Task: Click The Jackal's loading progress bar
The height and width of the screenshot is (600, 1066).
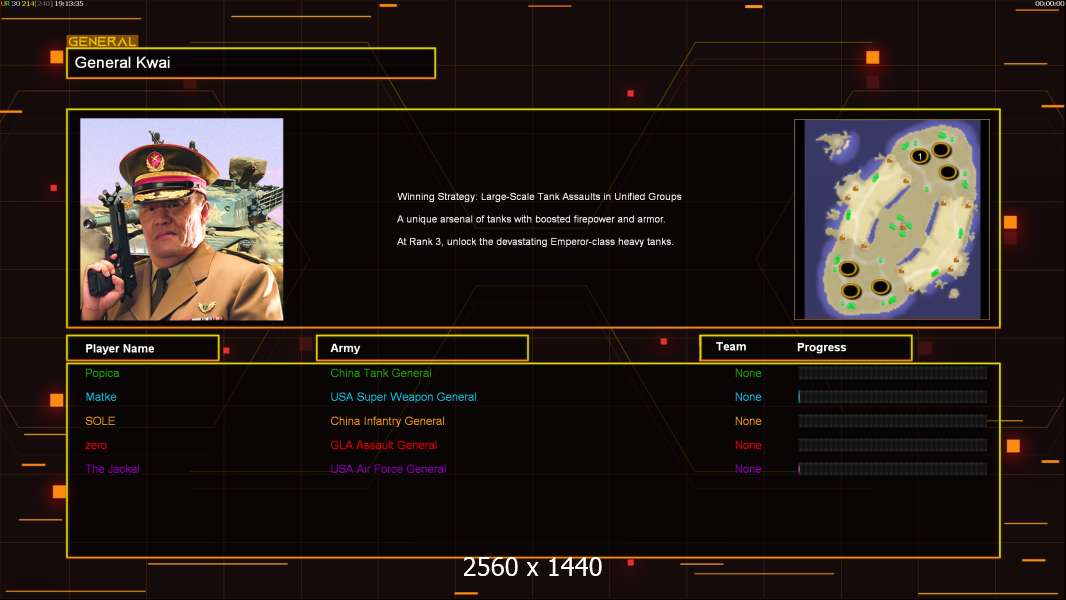Action: pyautogui.click(x=892, y=469)
